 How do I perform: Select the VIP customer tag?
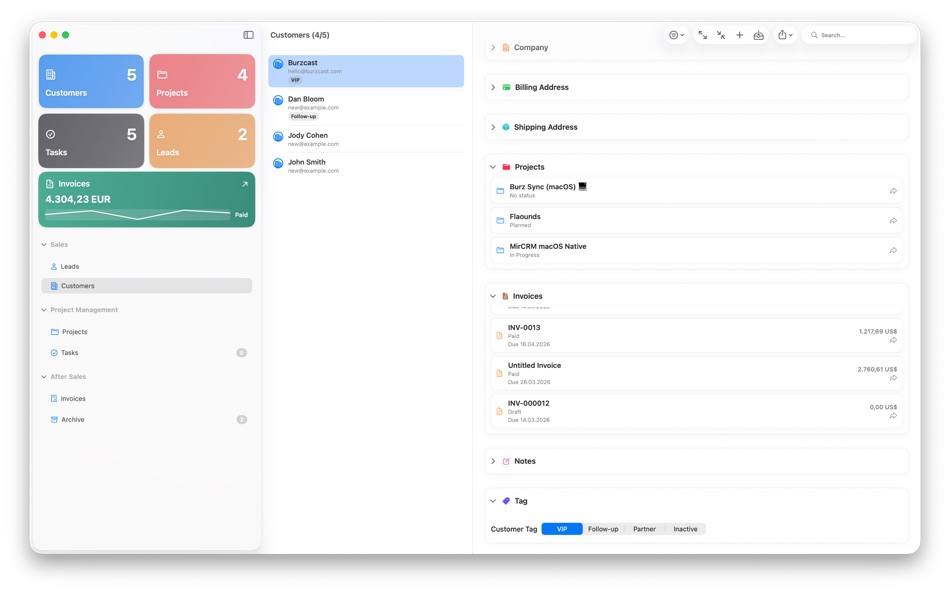click(562, 529)
